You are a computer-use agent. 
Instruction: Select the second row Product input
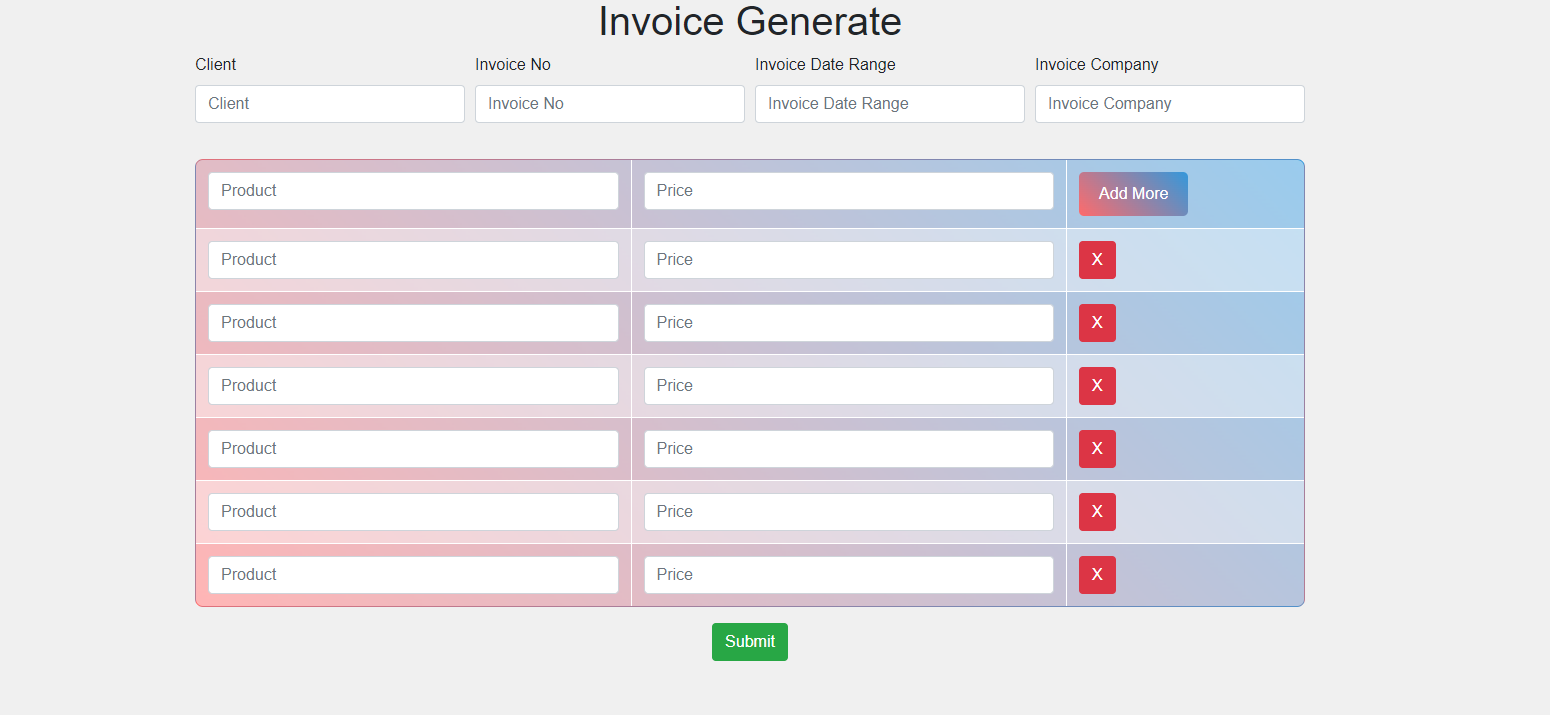(x=413, y=260)
